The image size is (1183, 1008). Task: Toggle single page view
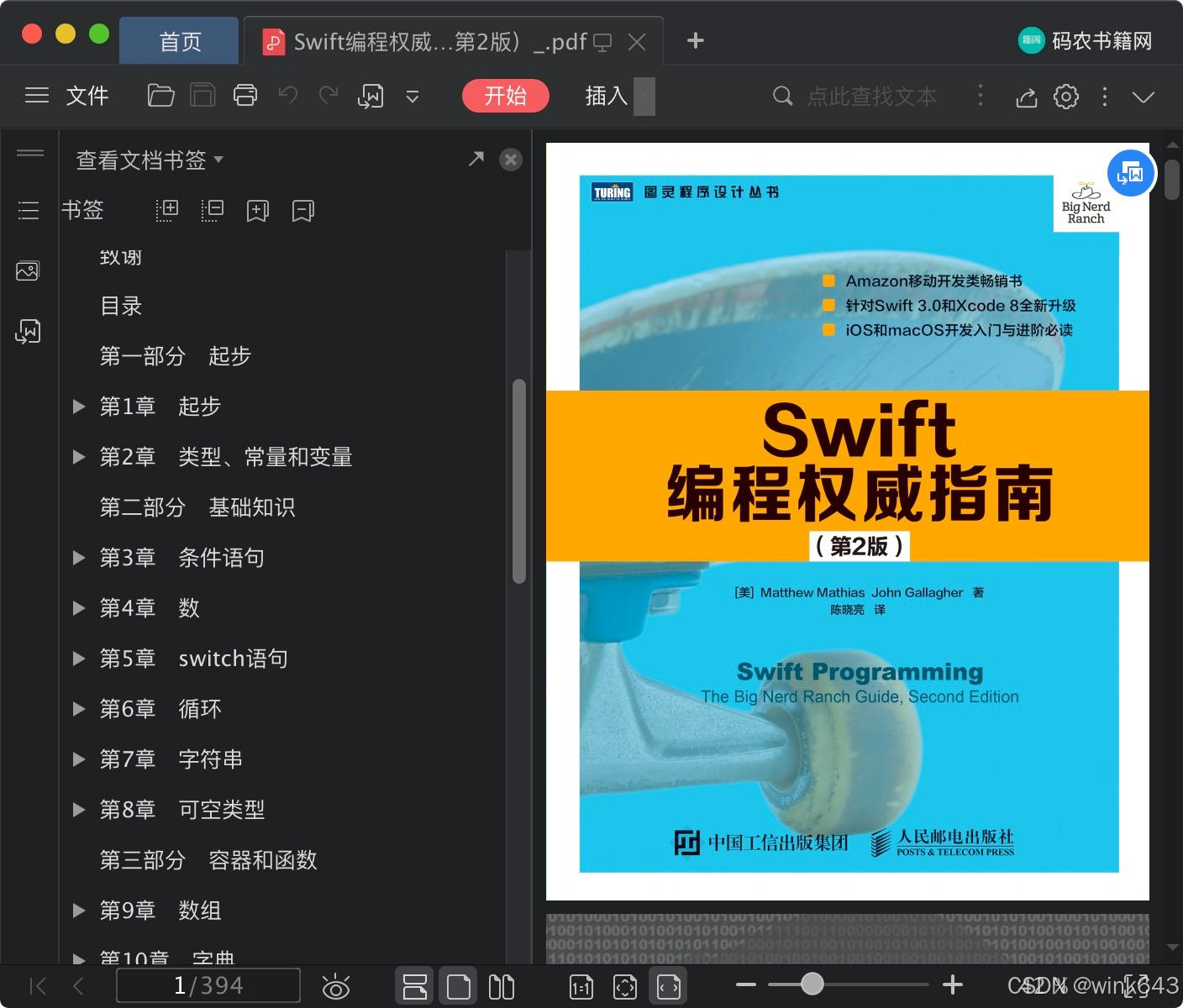click(458, 986)
